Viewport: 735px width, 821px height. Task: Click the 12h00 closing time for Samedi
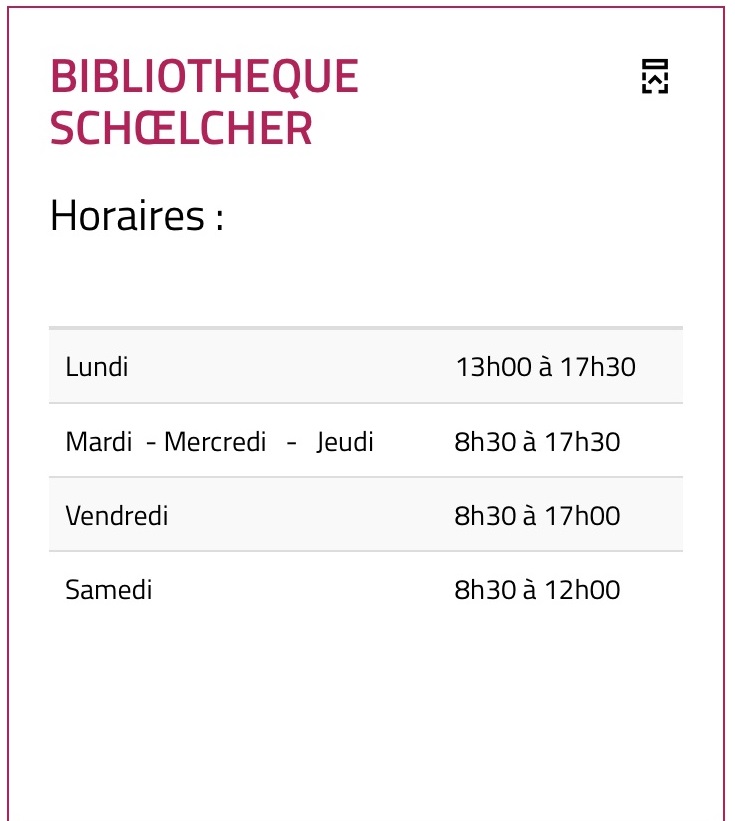(582, 590)
